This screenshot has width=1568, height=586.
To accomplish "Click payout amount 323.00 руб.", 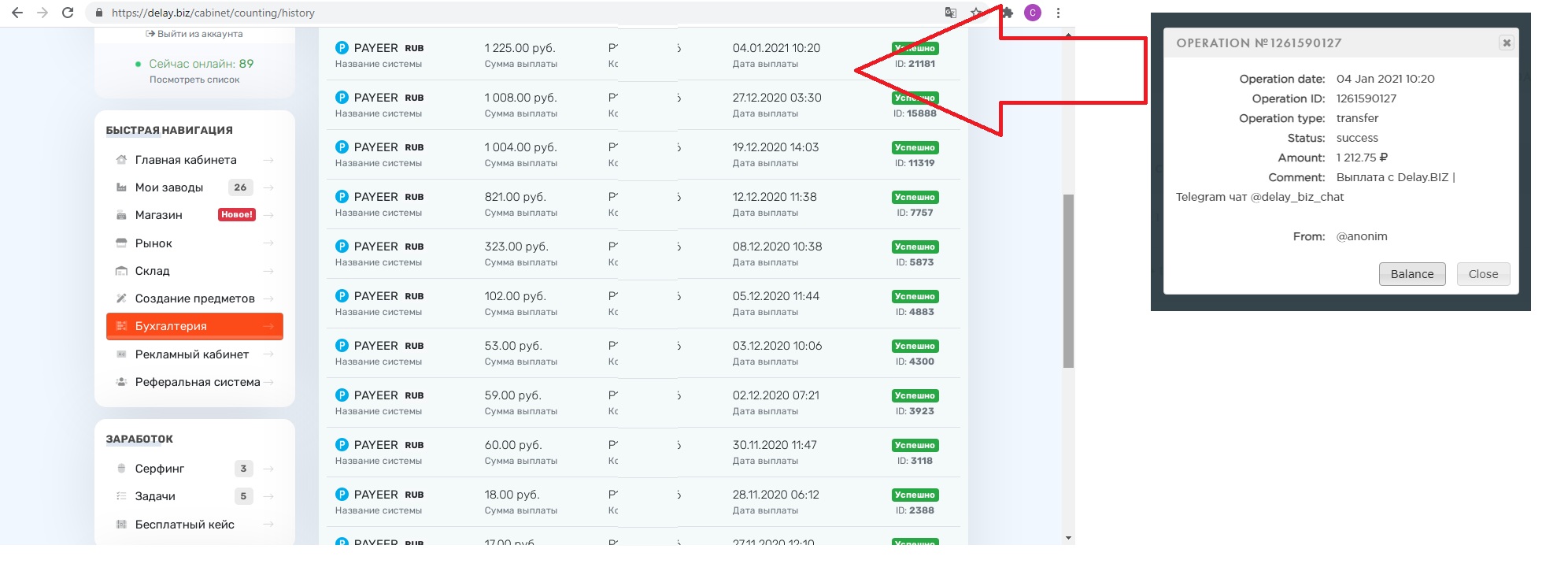I will [x=516, y=247].
